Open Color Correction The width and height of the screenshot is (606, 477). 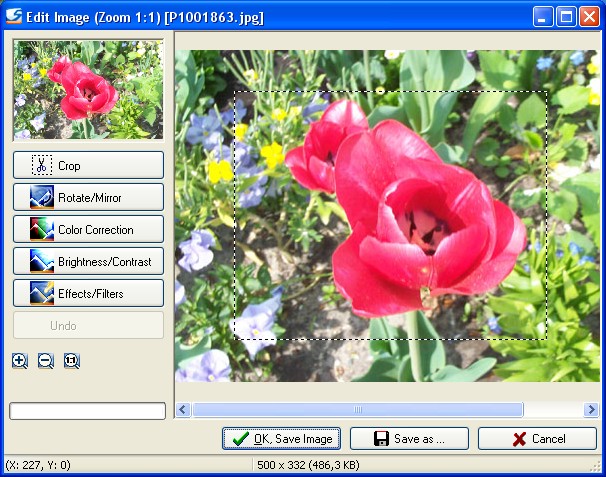click(x=89, y=229)
